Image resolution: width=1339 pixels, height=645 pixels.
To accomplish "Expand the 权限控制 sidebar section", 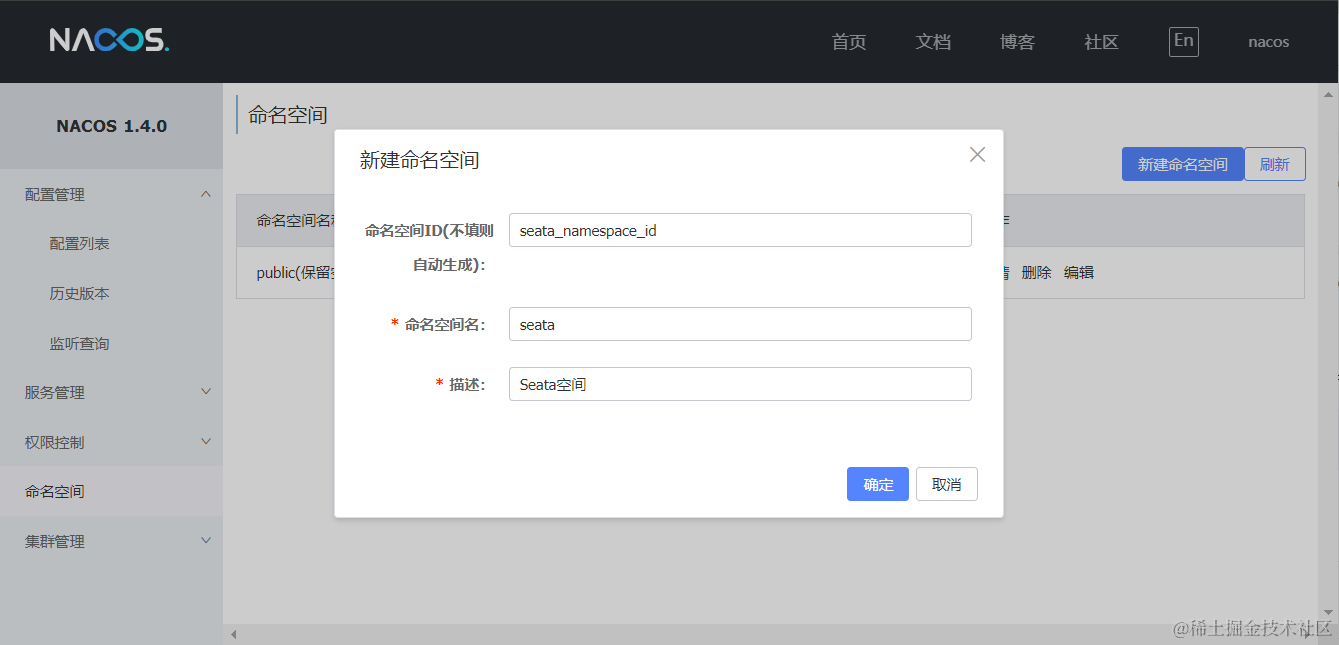I will (111, 441).
